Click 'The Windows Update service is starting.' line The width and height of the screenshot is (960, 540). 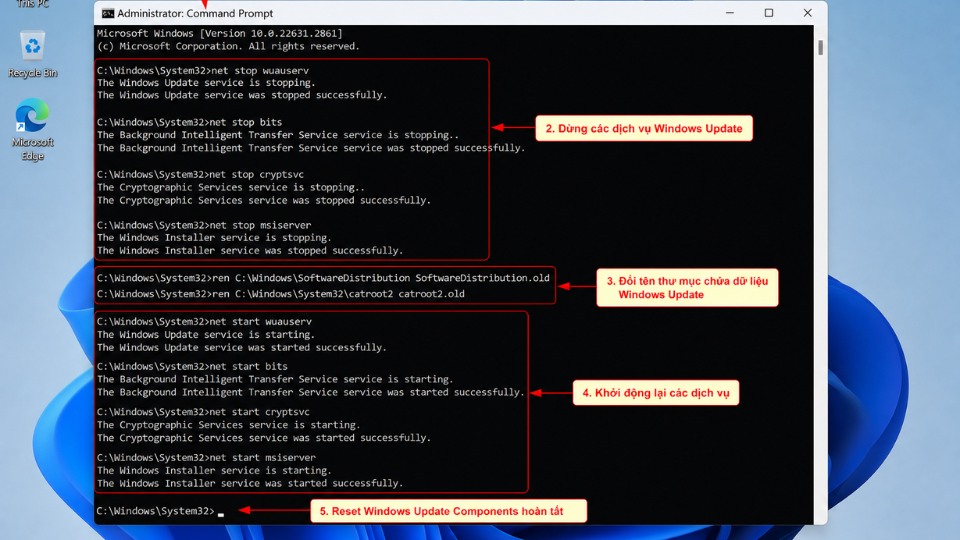[x=206, y=335]
